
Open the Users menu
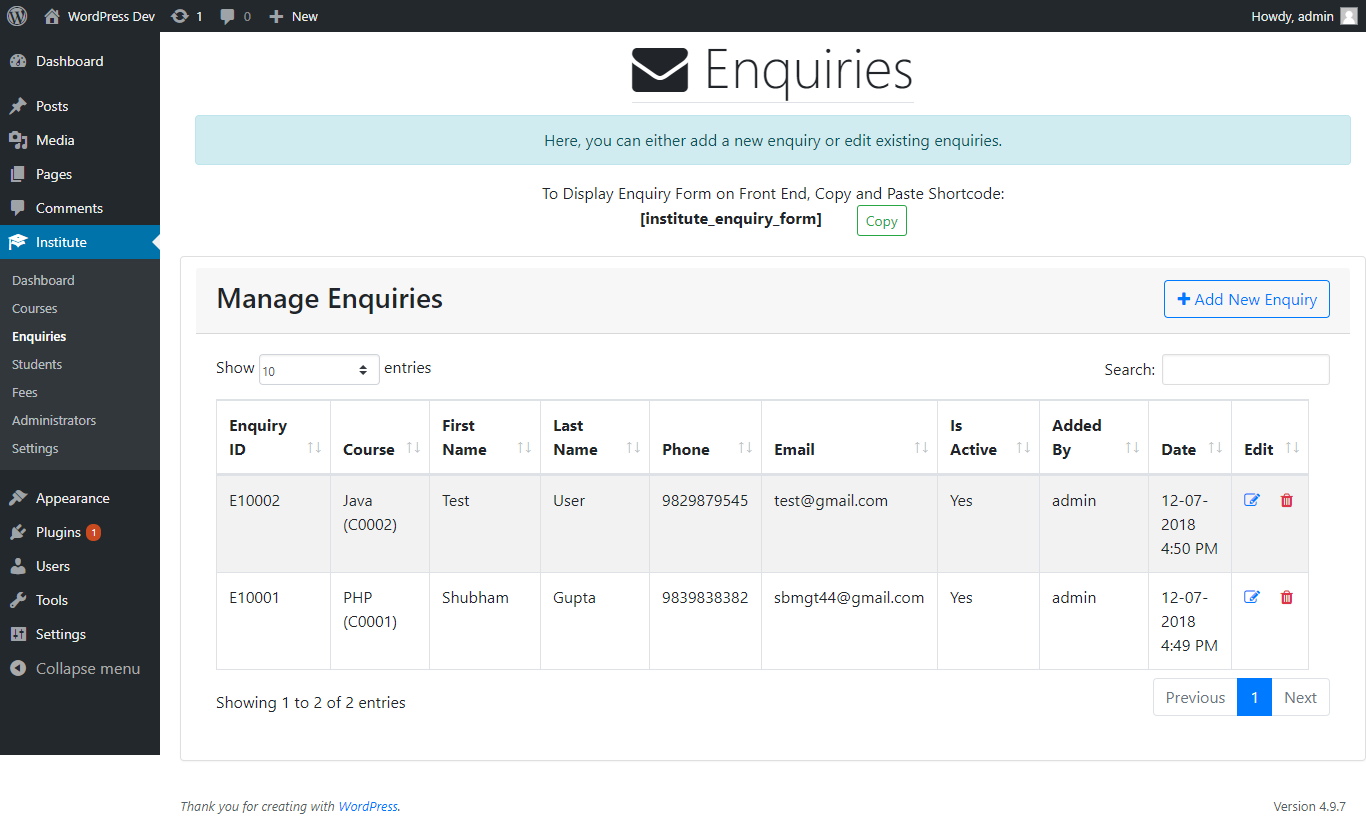pos(80,566)
